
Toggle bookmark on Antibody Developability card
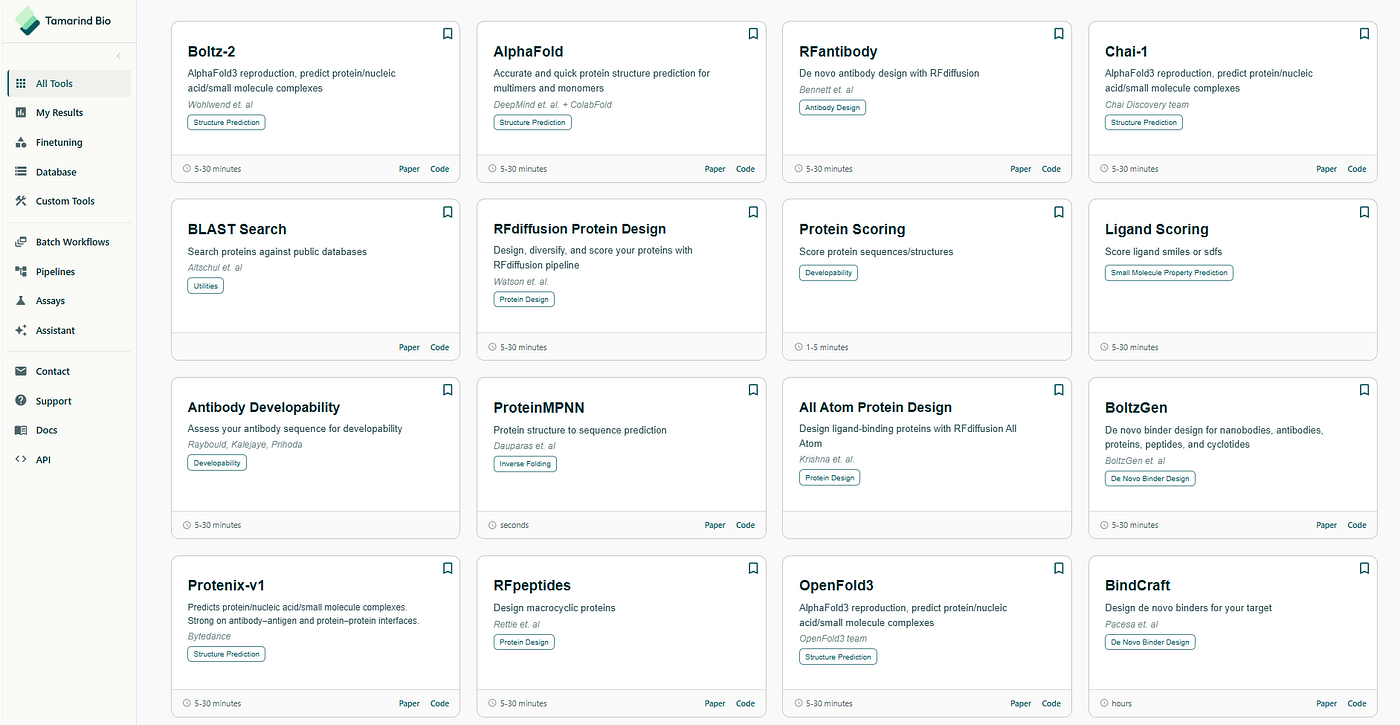point(447,390)
